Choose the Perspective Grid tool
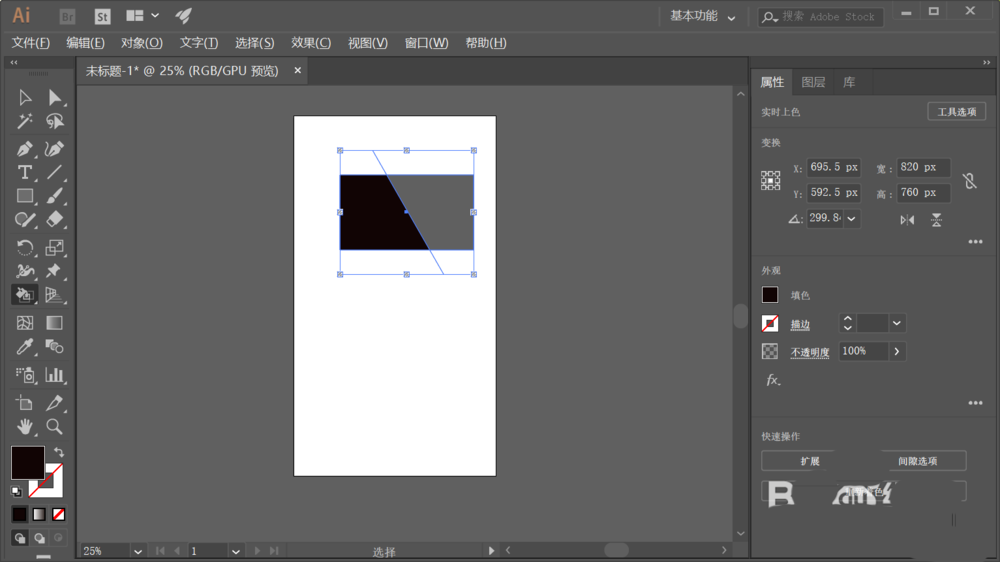 pyautogui.click(x=54, y=295)
